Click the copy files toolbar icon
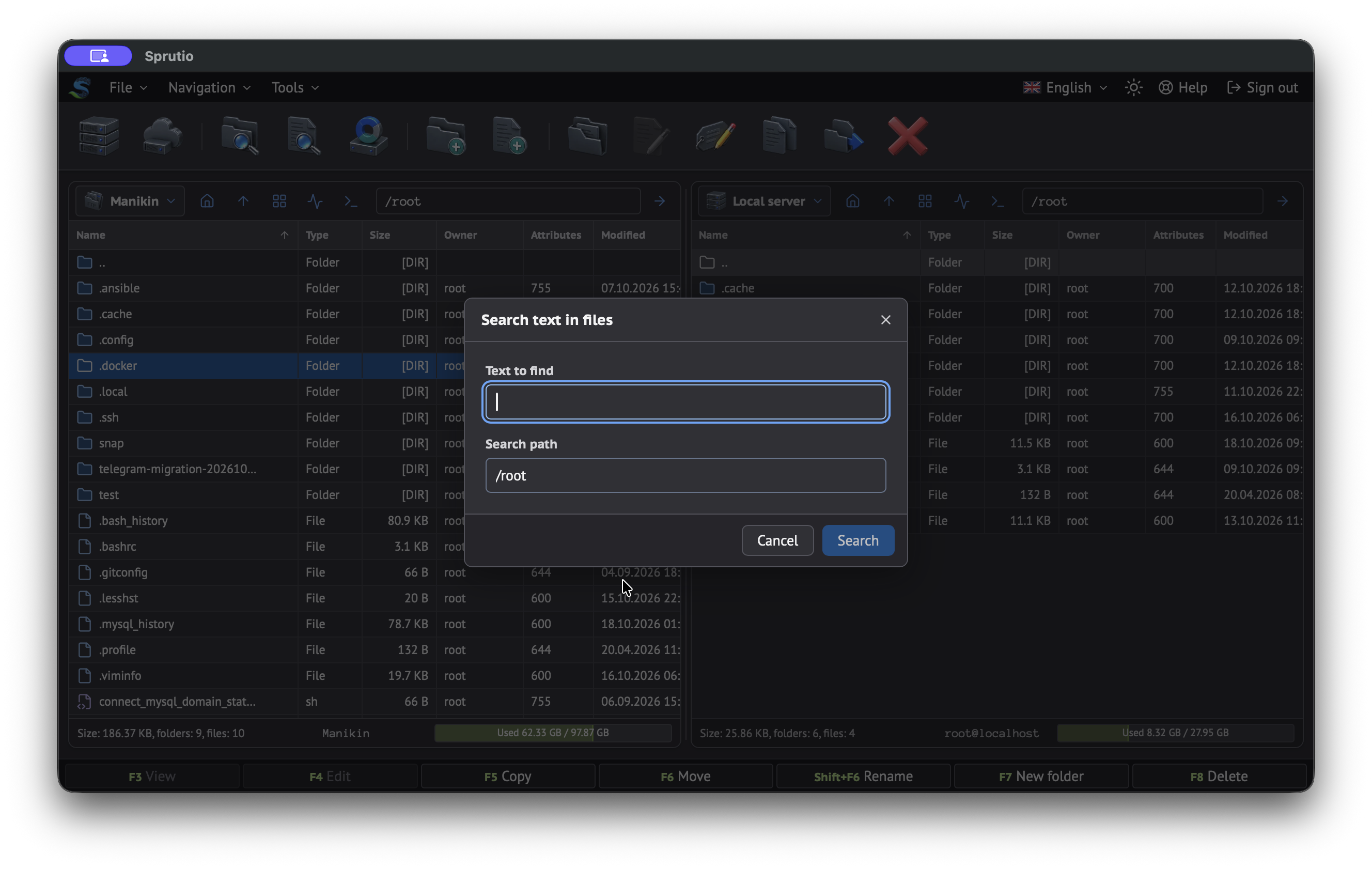 779,136
